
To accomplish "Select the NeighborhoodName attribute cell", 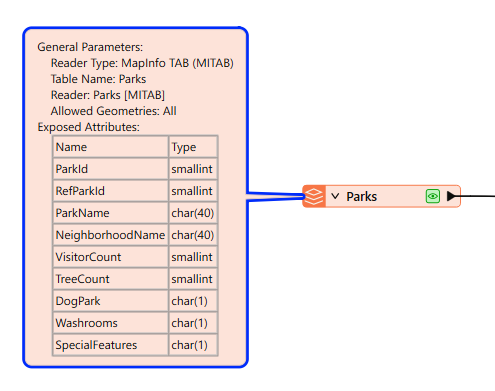I will (110, 235).
